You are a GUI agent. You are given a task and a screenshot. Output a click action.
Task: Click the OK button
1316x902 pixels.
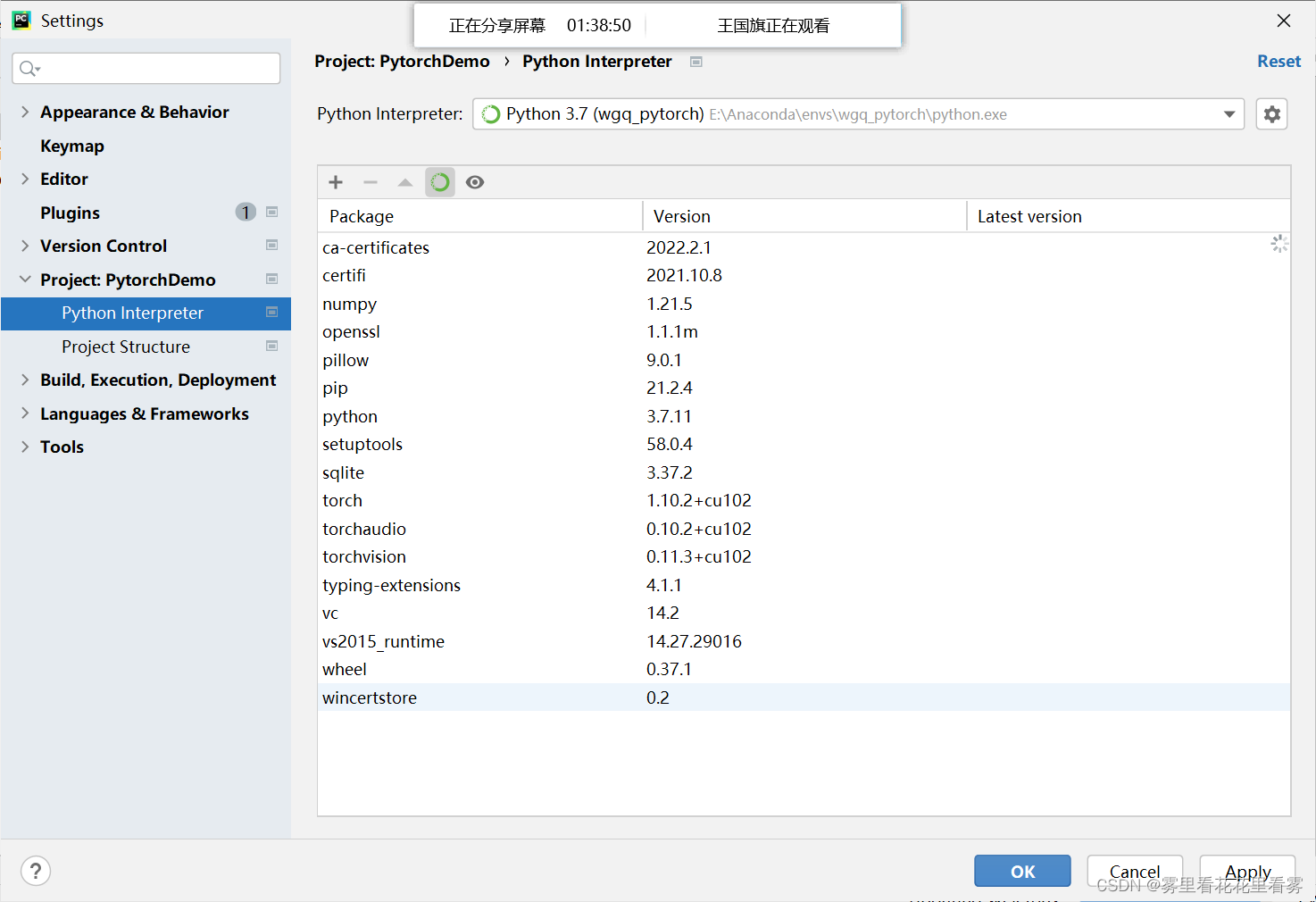coord(1022,871)
